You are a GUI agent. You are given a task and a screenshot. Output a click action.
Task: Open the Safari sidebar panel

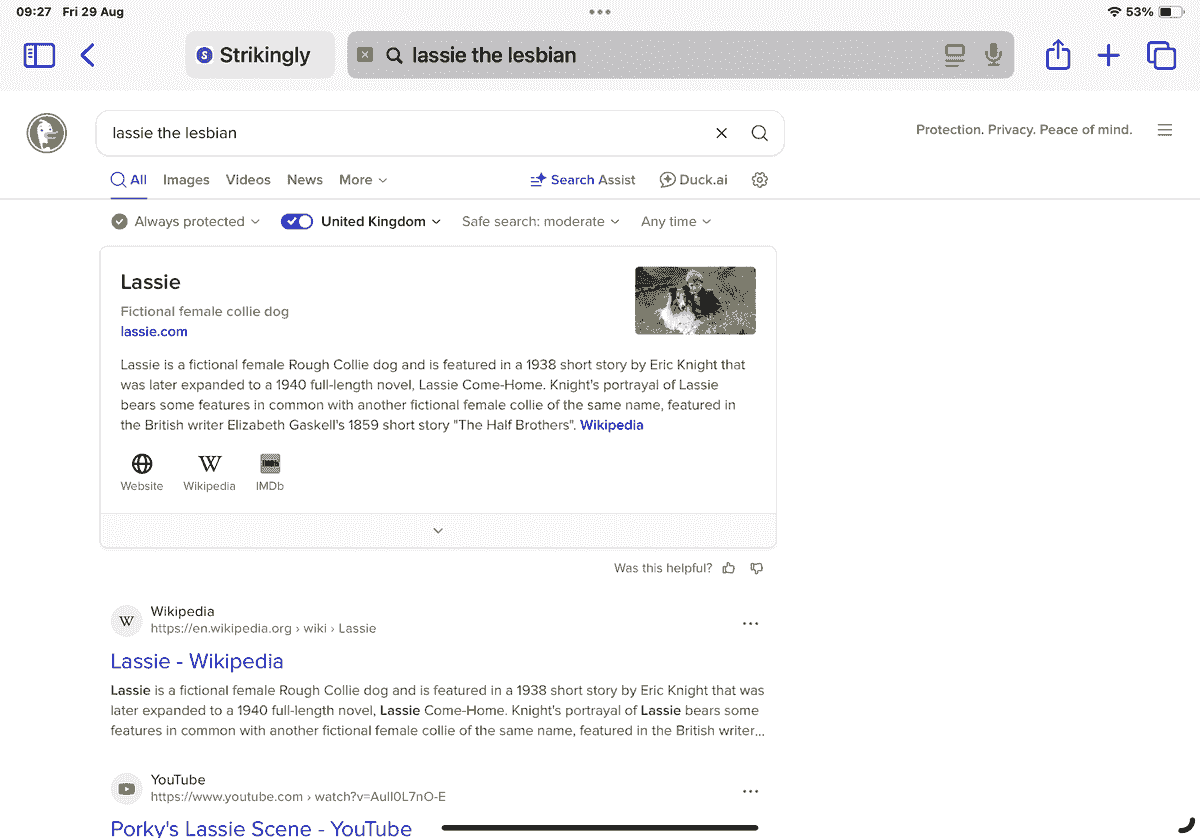coord(39,55)
